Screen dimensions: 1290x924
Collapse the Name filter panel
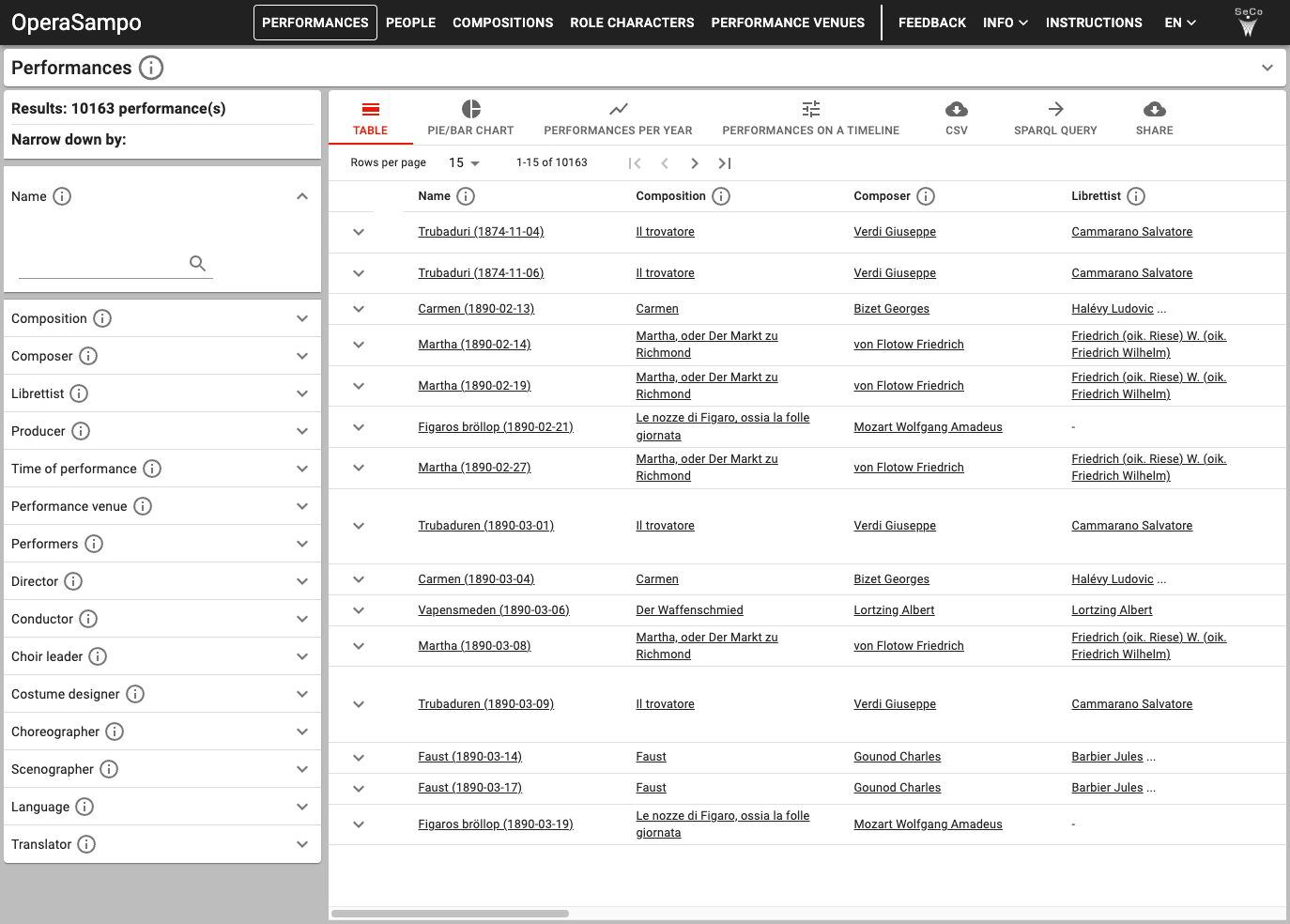[x=302, y=196]
